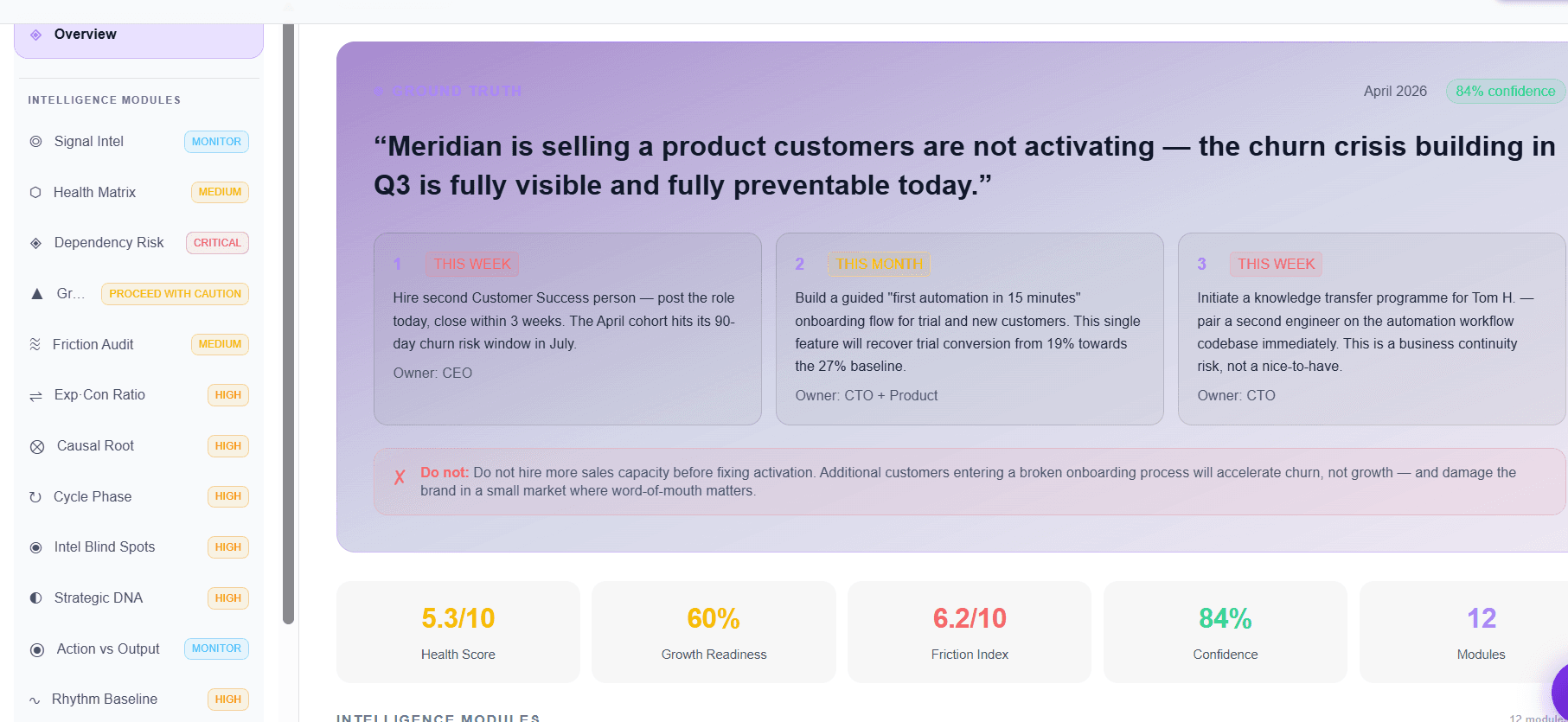Image resolution: width=1568 pixels, height=722 pixels.
Task: Open the Friction Index 6.2/10 card
Action: pyautogui.click(x=970, y=632)
